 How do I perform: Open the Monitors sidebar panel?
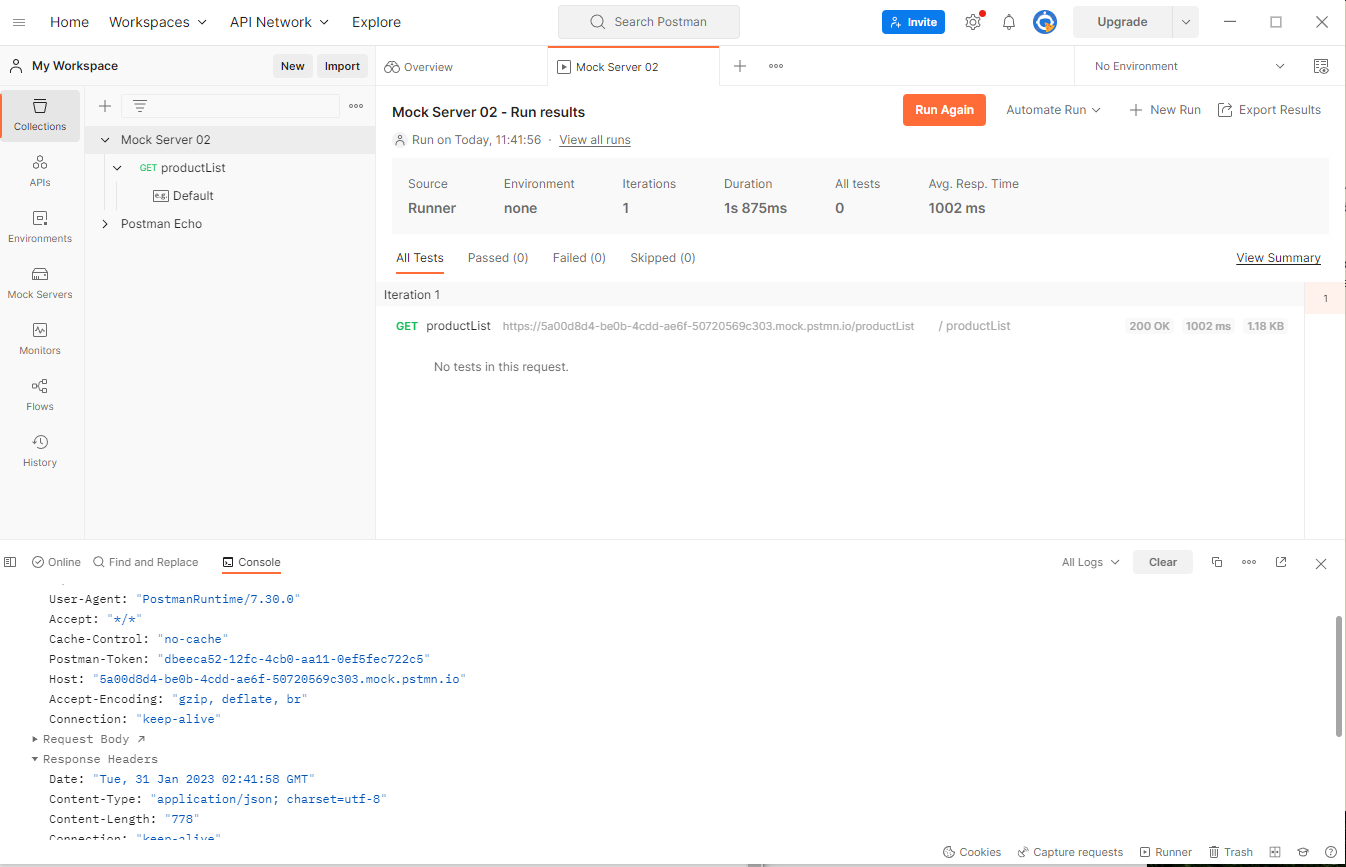[x=40, y=340]
